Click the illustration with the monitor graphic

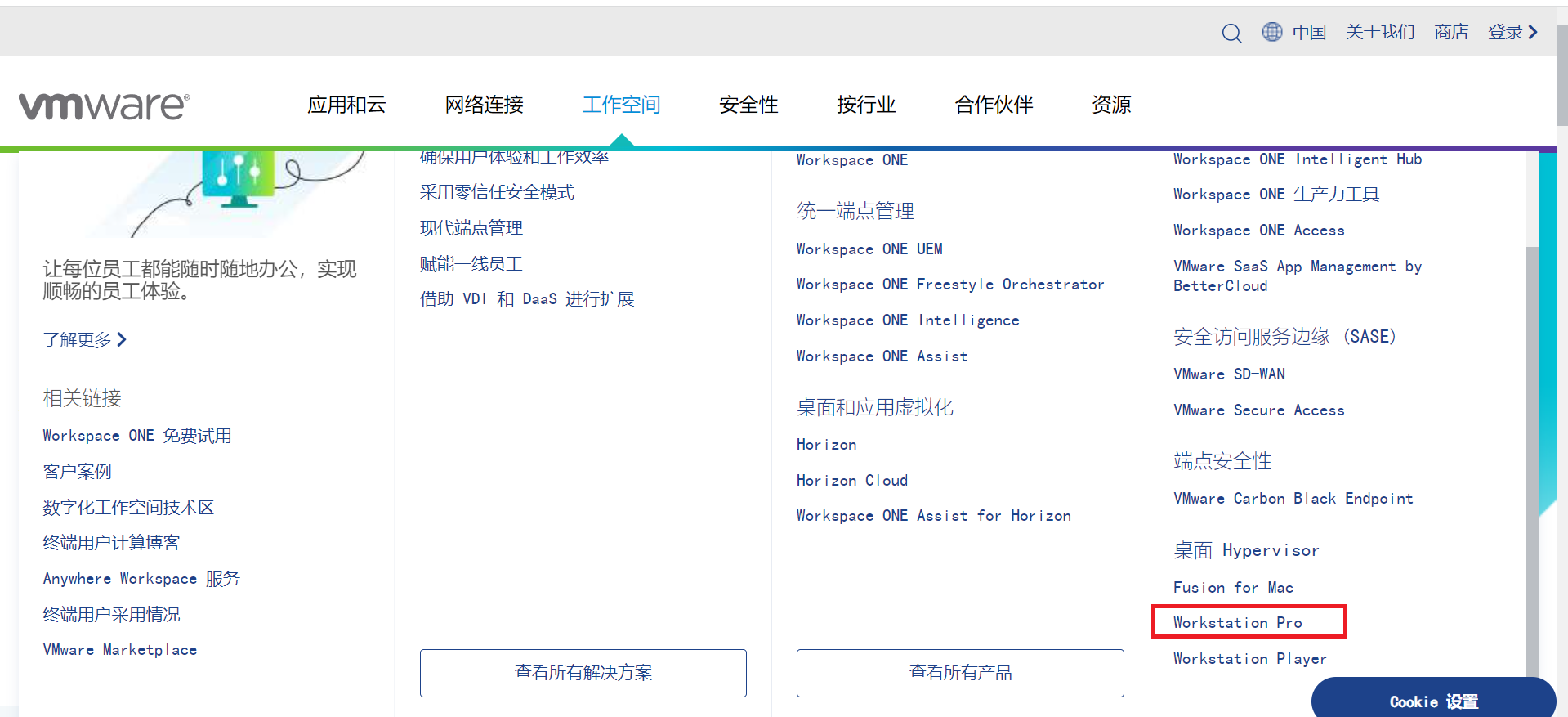[x=238, y=185]
